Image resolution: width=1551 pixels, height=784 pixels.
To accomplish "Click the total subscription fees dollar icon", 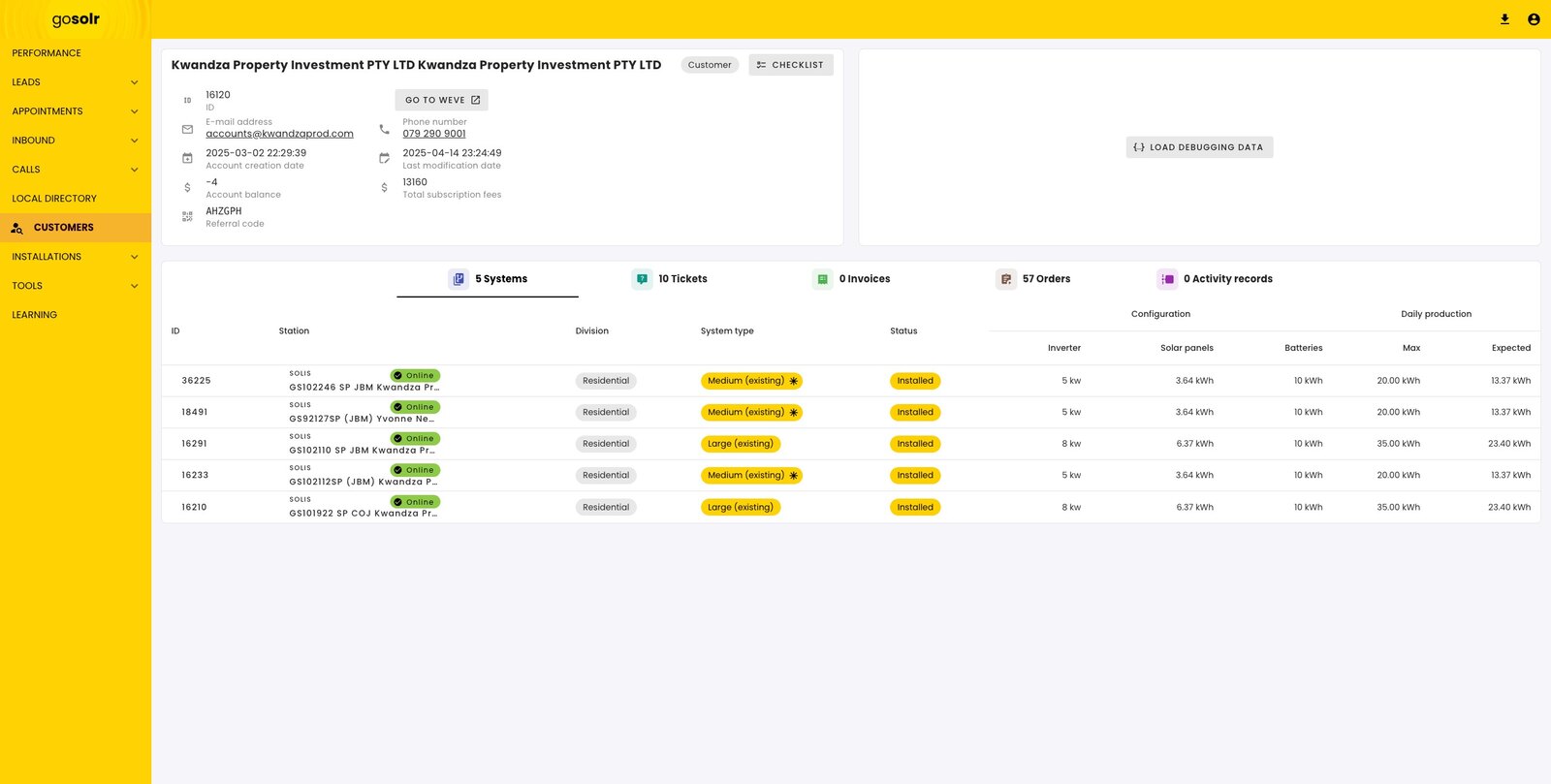I will point(385,187).
